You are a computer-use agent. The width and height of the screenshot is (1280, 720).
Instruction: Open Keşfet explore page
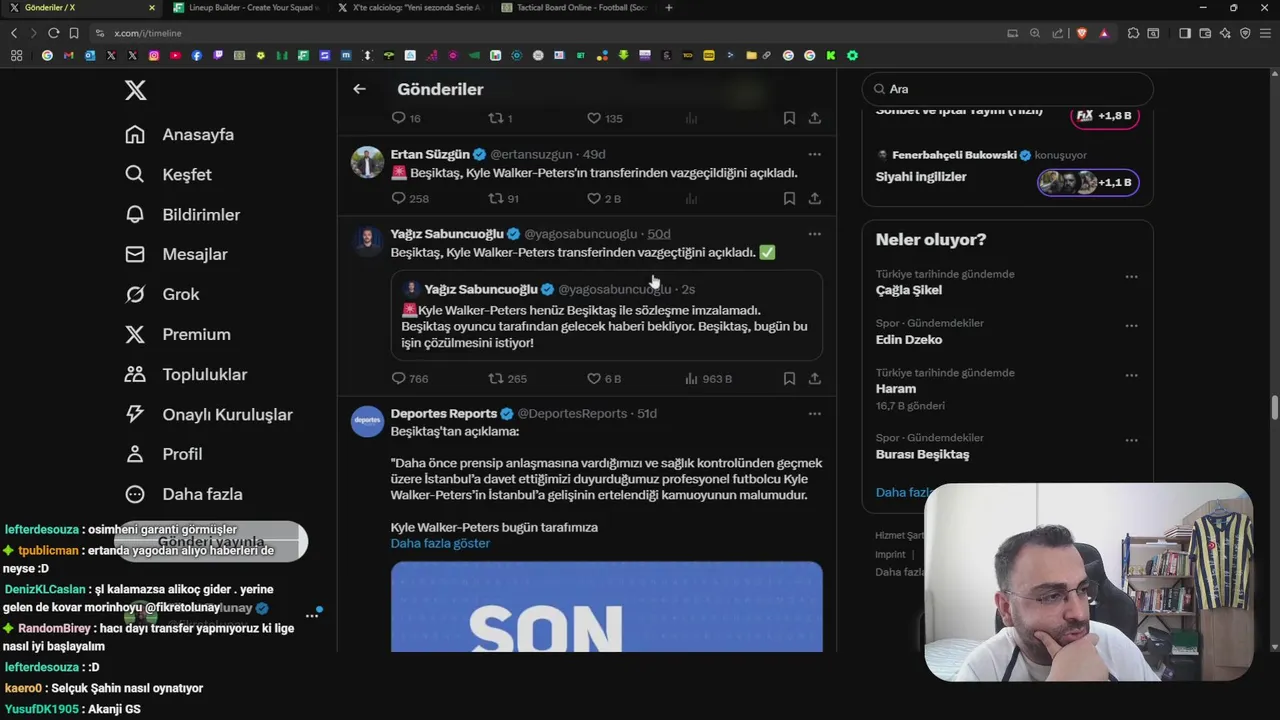coord(168,175)
